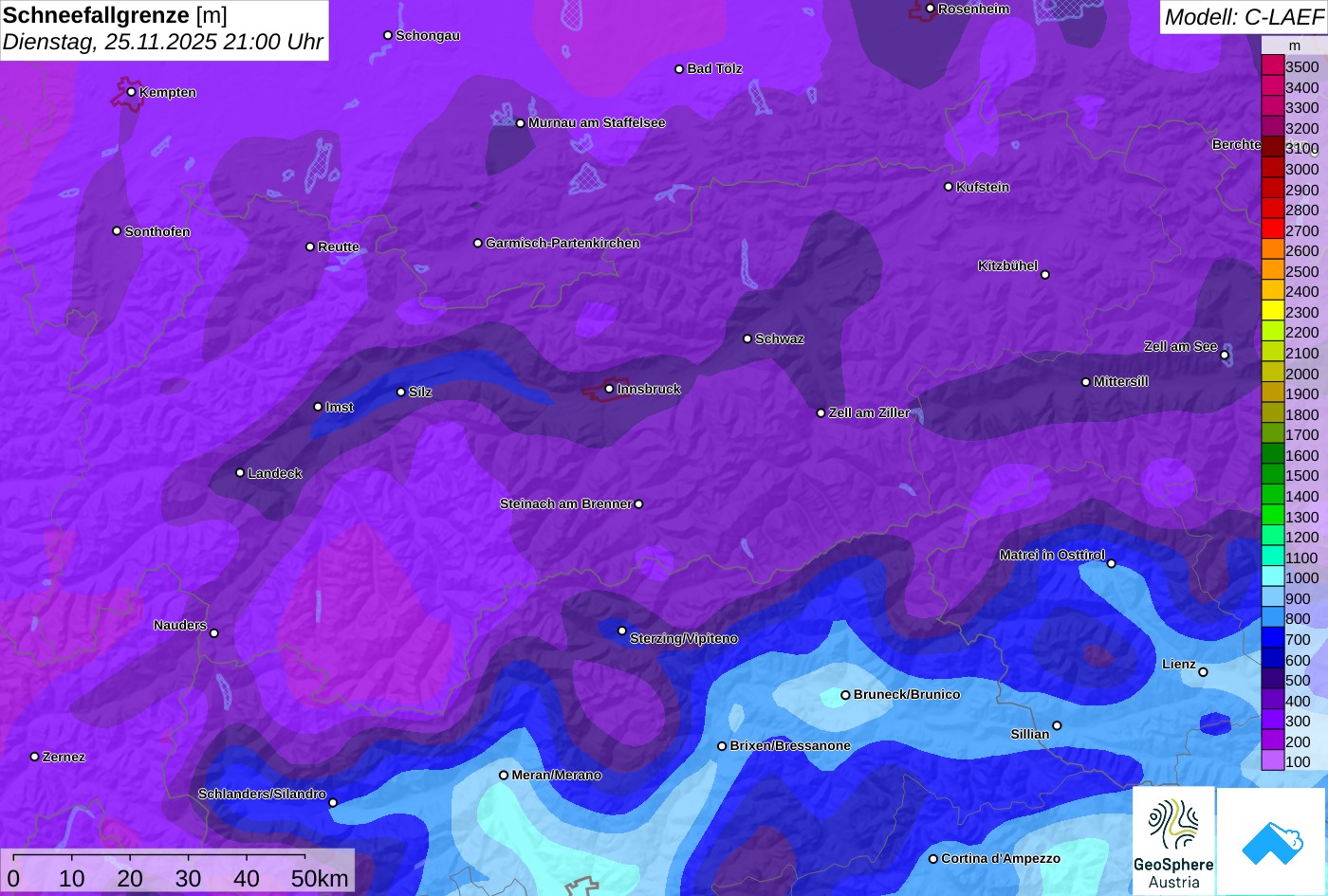Click the 20 scale bar tick label

[130, 878]
